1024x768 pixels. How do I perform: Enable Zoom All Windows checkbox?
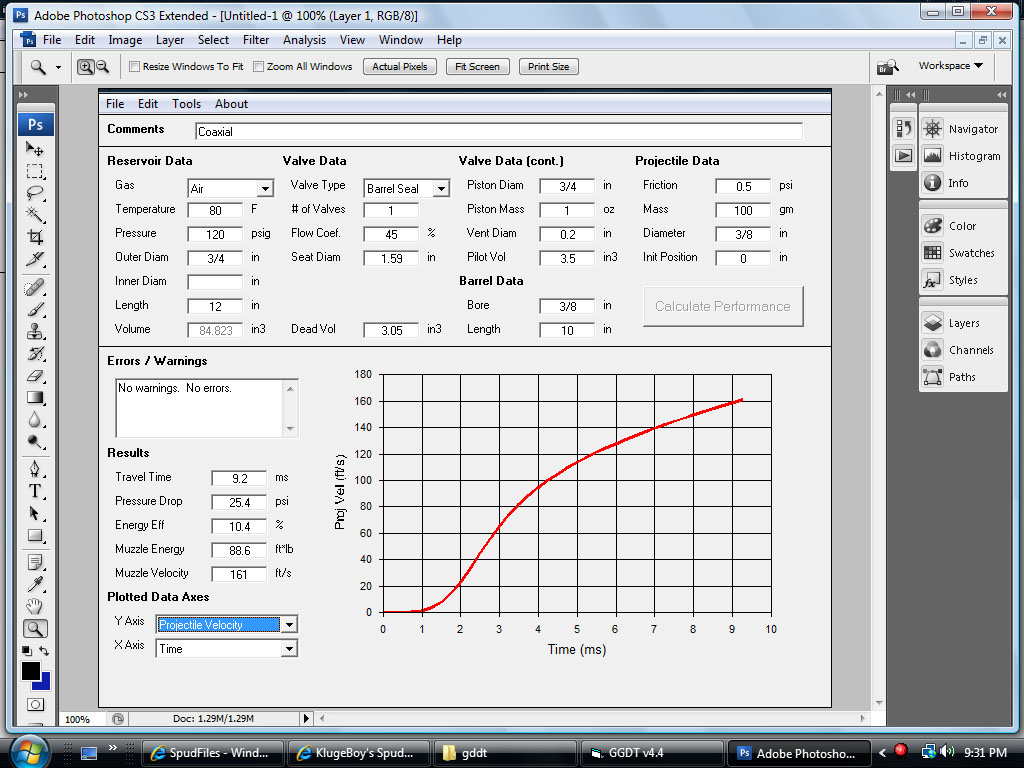pos(258,67)
